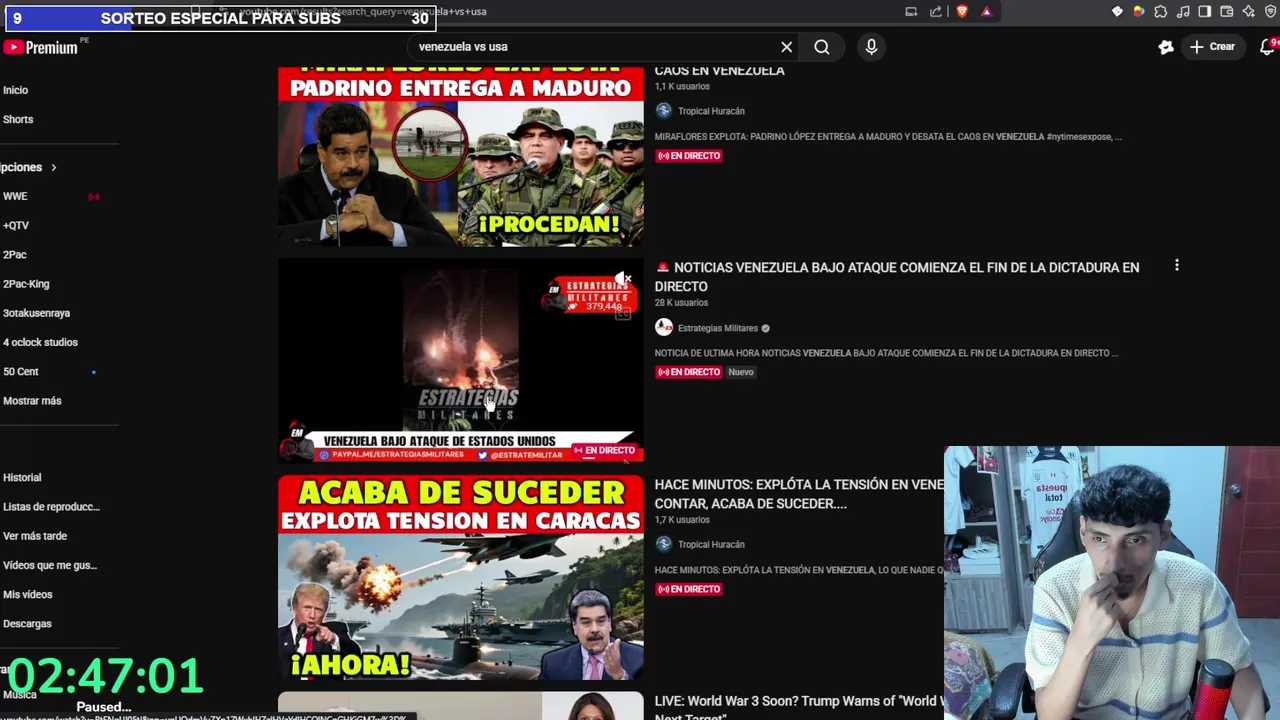Open the LIVE World War 3 Soon video title
1280x720 pixels.
pyautogui.click(x=799, y=709)
